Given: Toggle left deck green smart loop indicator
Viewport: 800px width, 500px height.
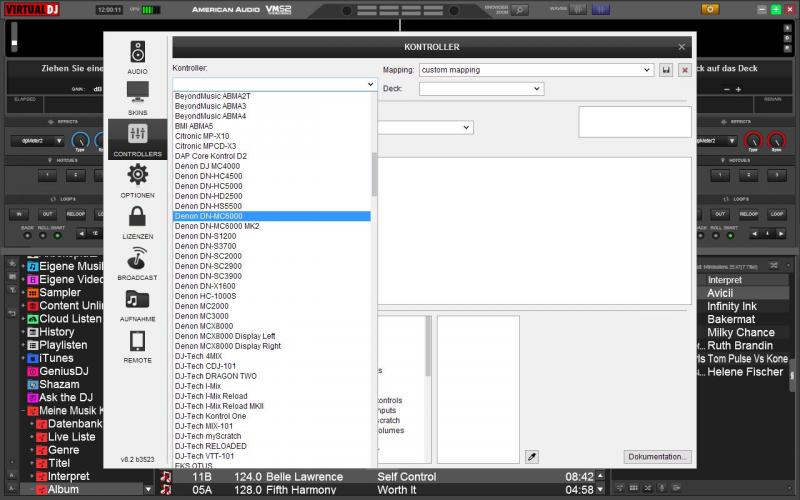Looking at the screenshot, I should click(58, 236).
